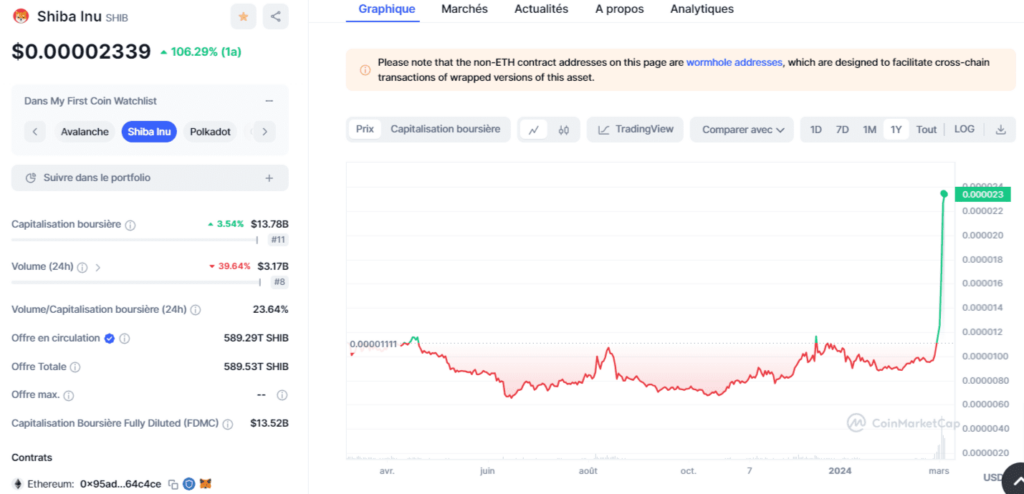Open info icon next to Capitalisation boursière
The width and height of the screenshot is (1024, 494).
point(130,225)
